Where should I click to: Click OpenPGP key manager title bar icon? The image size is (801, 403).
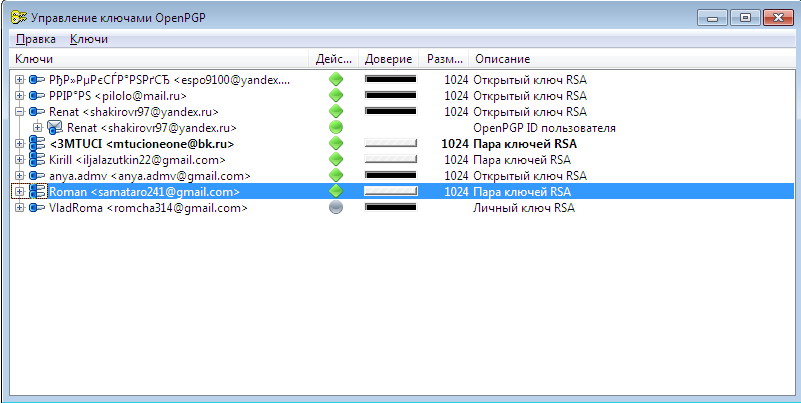click(19, 17)
